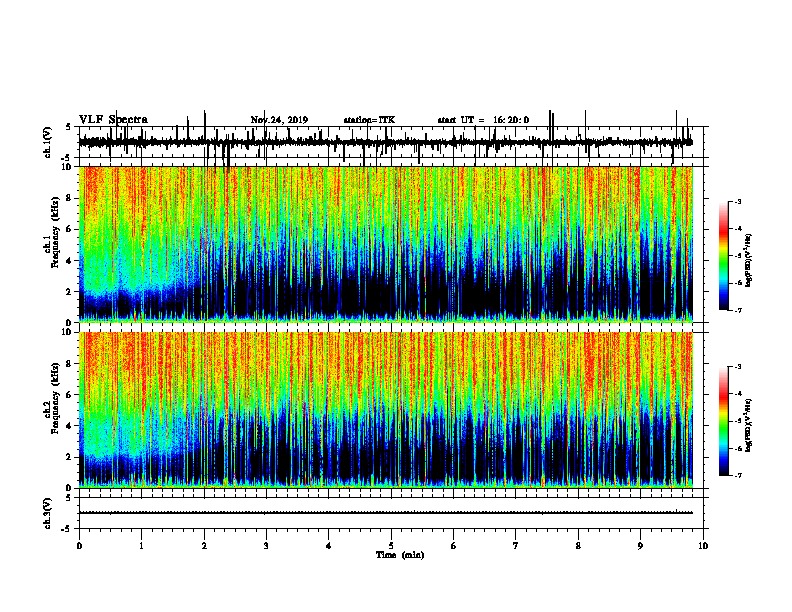
Task: Click time axis tick label "2"
Action: point(204,546)
